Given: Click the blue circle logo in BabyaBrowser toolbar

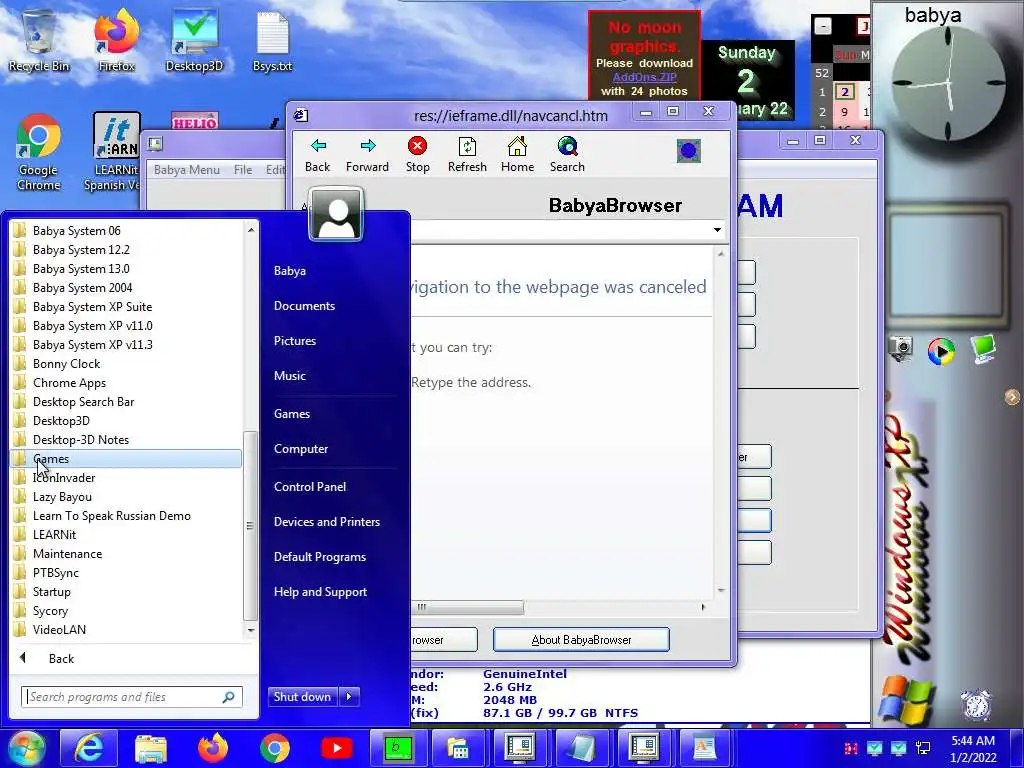Looking at the screenshot, I should [688, 151].
